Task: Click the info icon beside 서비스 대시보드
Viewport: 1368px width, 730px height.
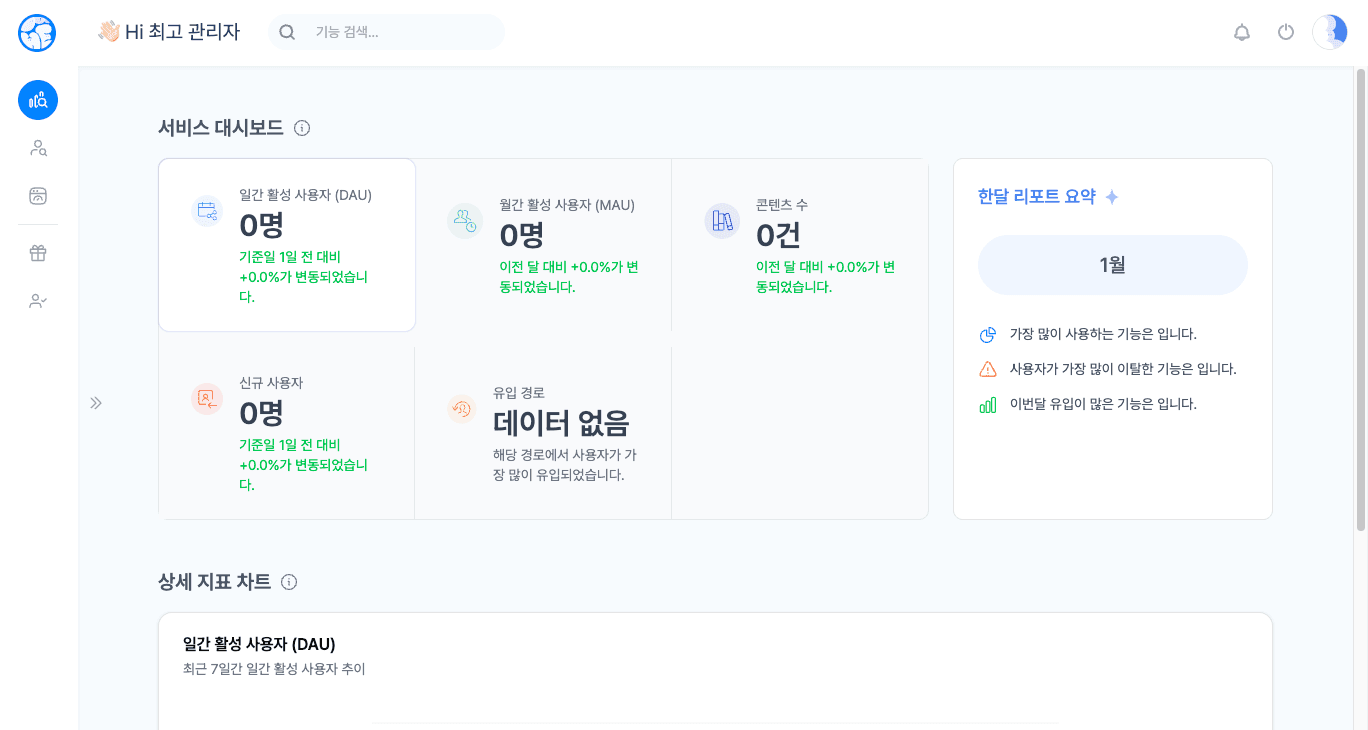Action: [302, 128]
